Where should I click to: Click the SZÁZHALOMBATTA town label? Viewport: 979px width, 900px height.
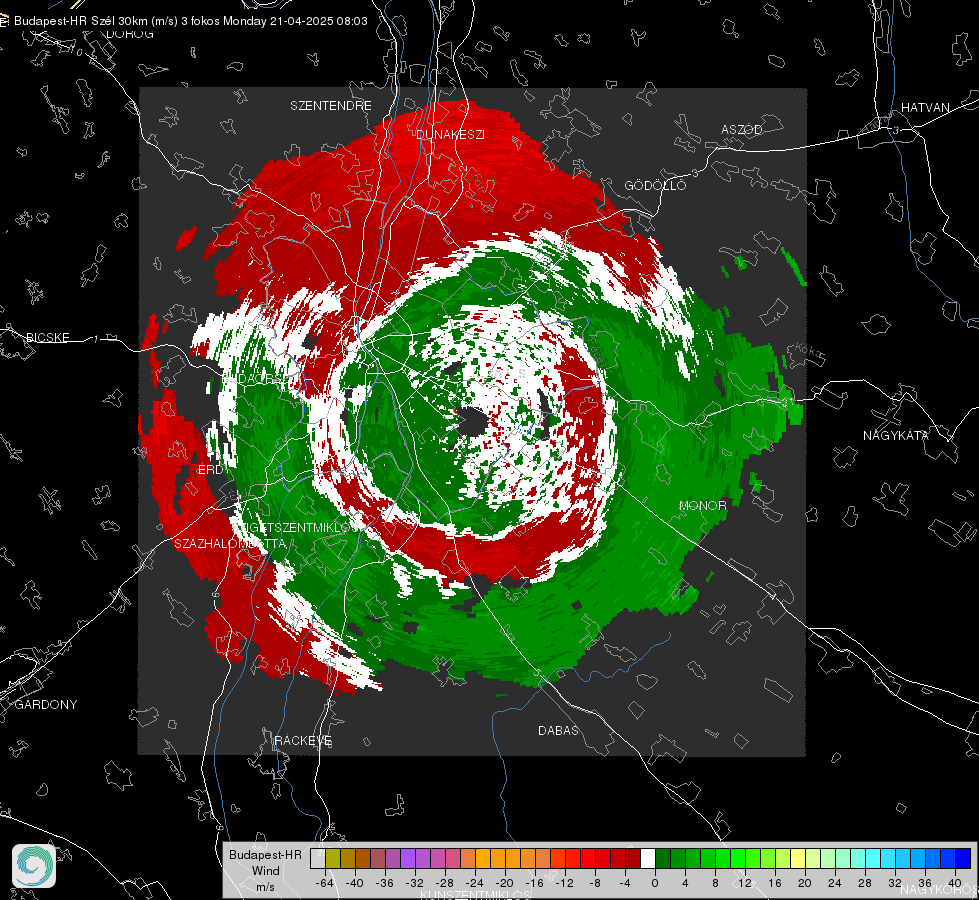coord(230,543)
